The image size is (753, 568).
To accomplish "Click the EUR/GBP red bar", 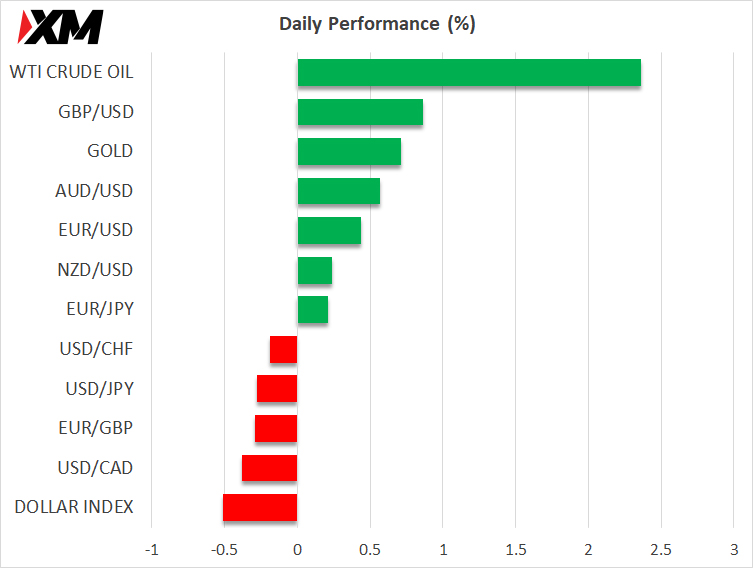I will [x=276, y=428].
